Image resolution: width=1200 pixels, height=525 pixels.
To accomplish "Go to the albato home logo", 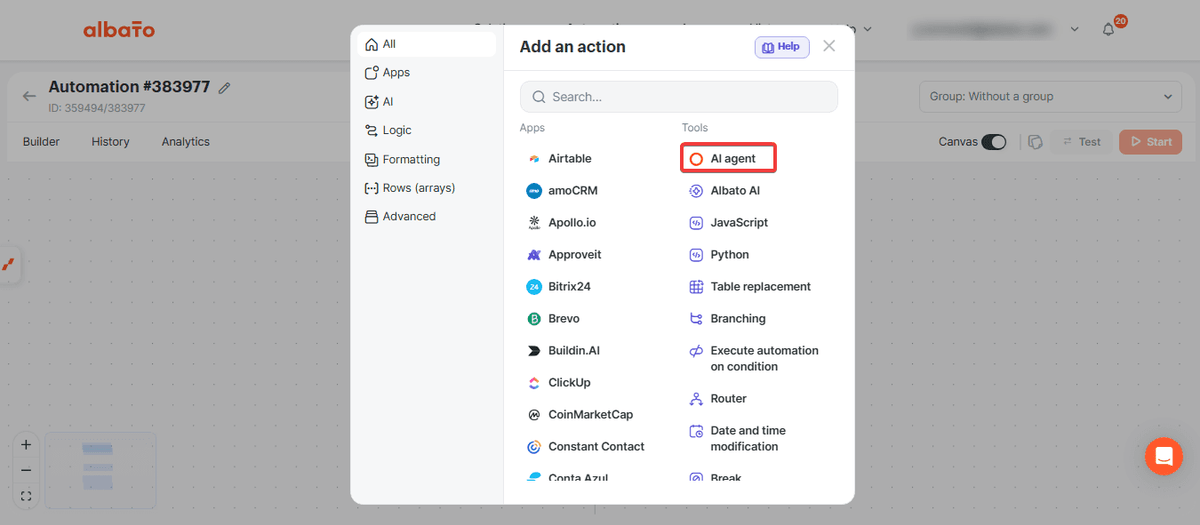I will 119,30.
